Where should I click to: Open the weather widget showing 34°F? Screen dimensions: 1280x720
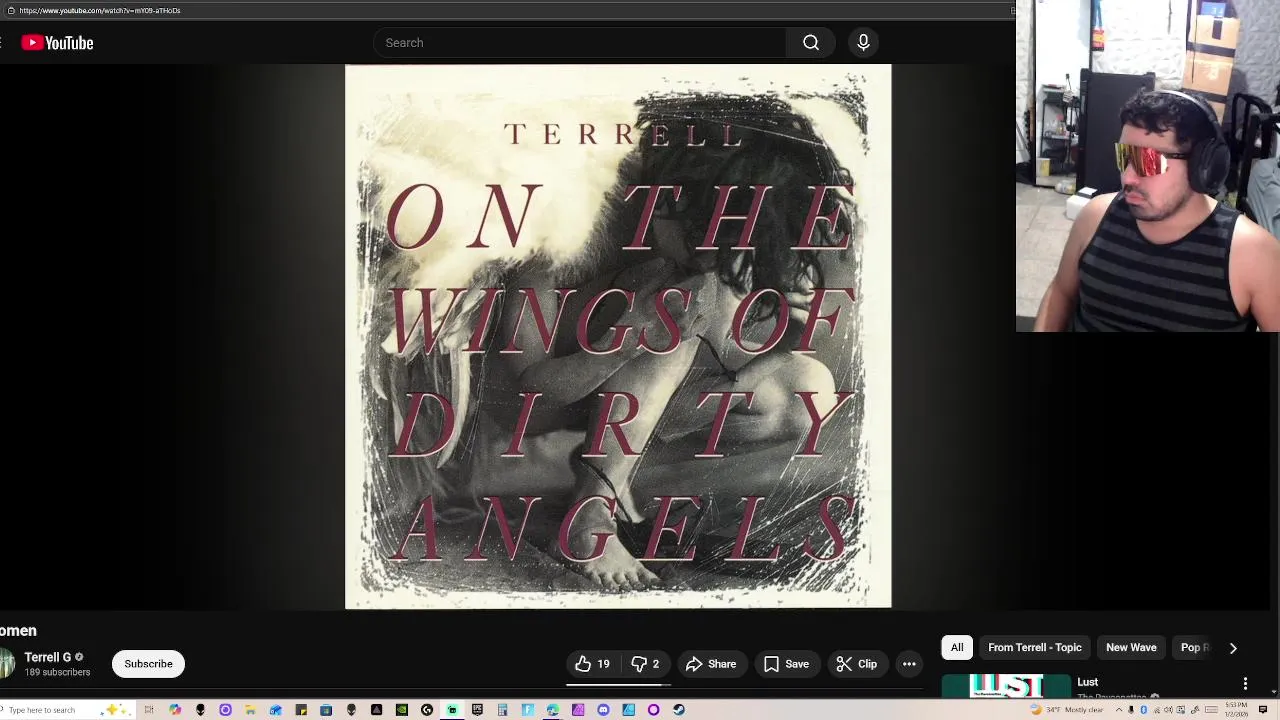pos(1067,710)
